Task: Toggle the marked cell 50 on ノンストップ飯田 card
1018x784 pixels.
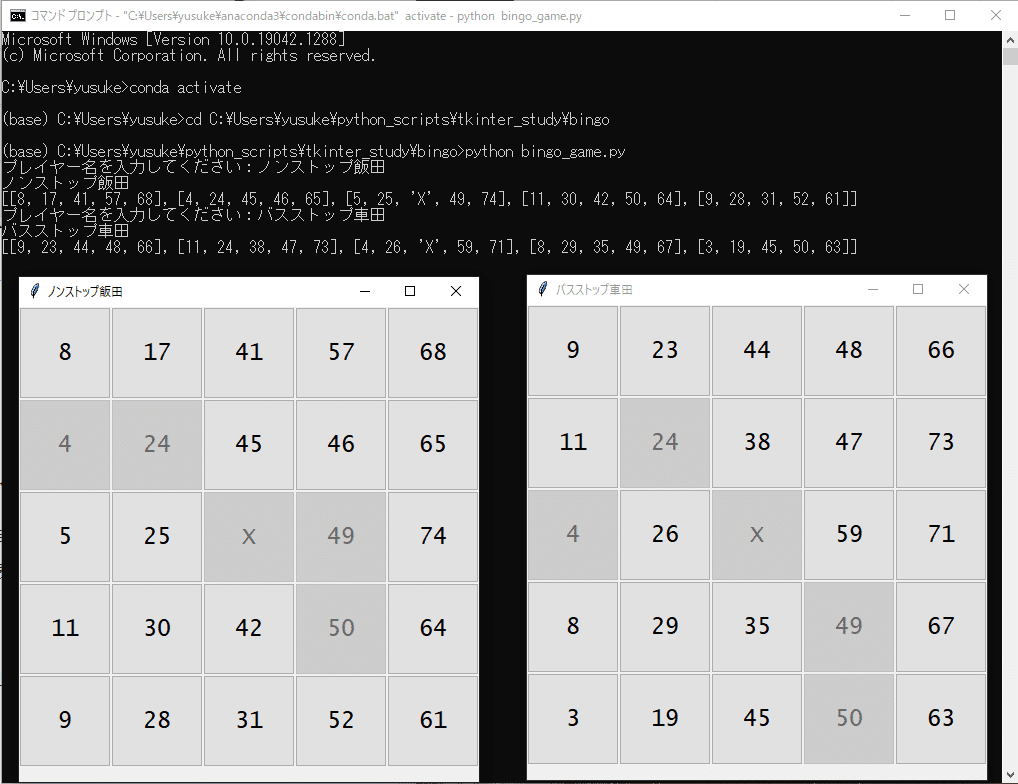Action: pyautogui.click(x=340, y=628)
